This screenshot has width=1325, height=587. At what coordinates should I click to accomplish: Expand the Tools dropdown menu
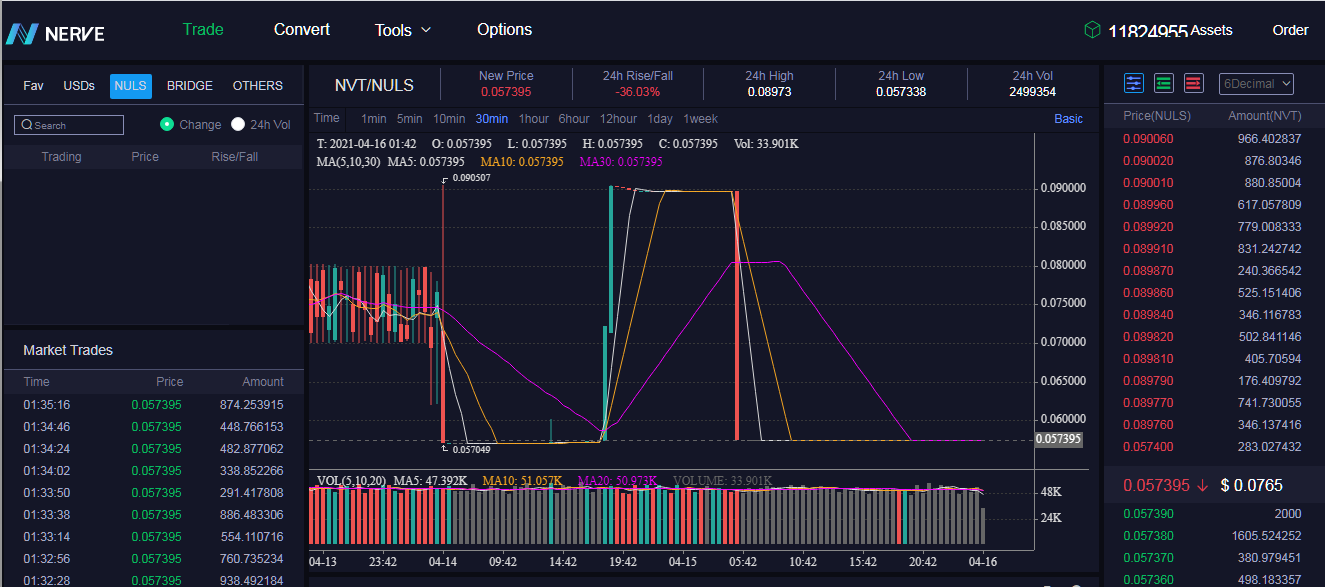(403, 30)
